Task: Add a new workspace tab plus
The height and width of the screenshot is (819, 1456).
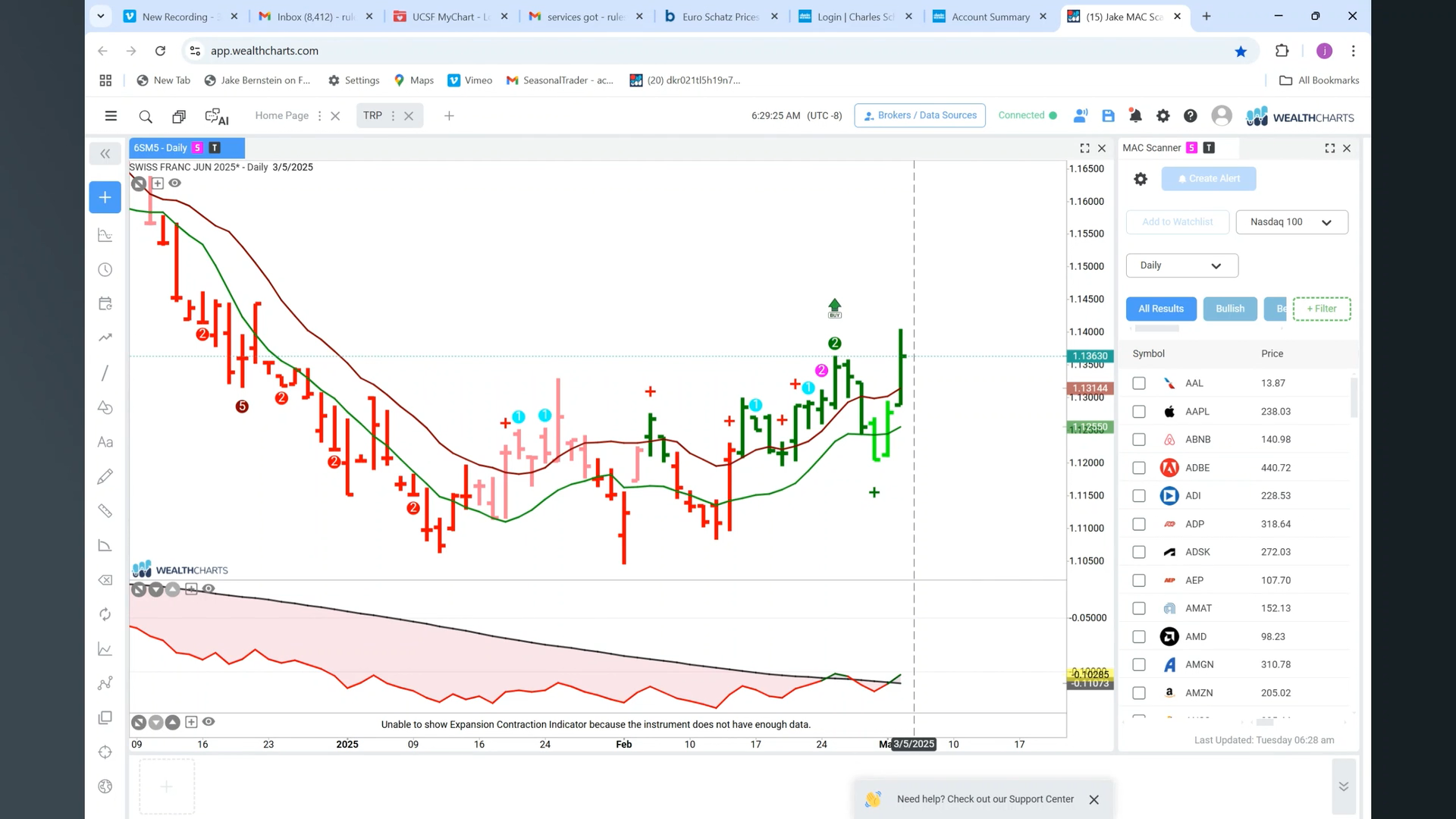Action: pyautogui.click(x=449, y=116)
